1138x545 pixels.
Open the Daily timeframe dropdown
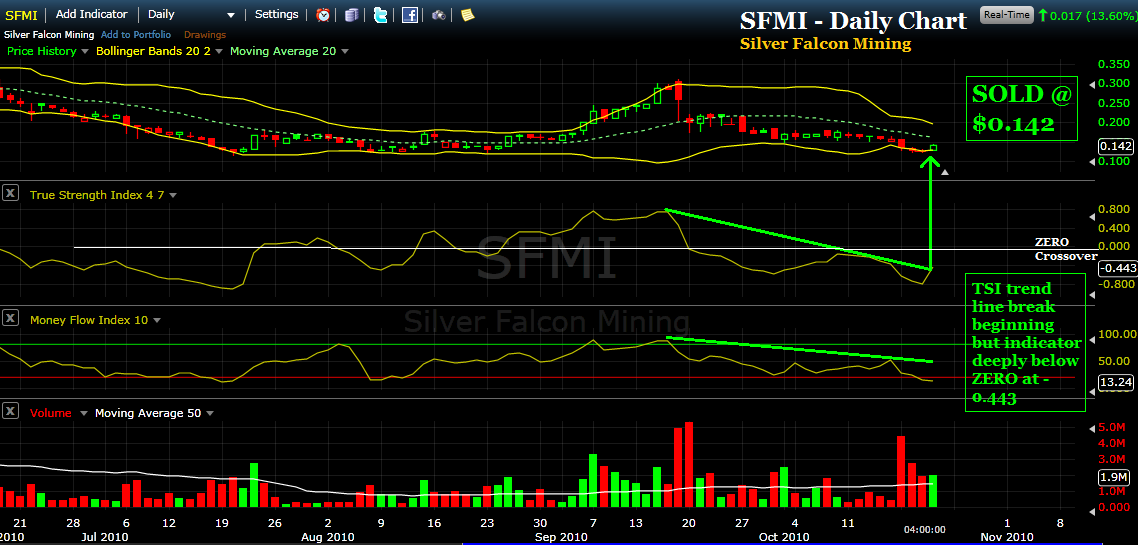pyautogui.click(x=192, y=15)
